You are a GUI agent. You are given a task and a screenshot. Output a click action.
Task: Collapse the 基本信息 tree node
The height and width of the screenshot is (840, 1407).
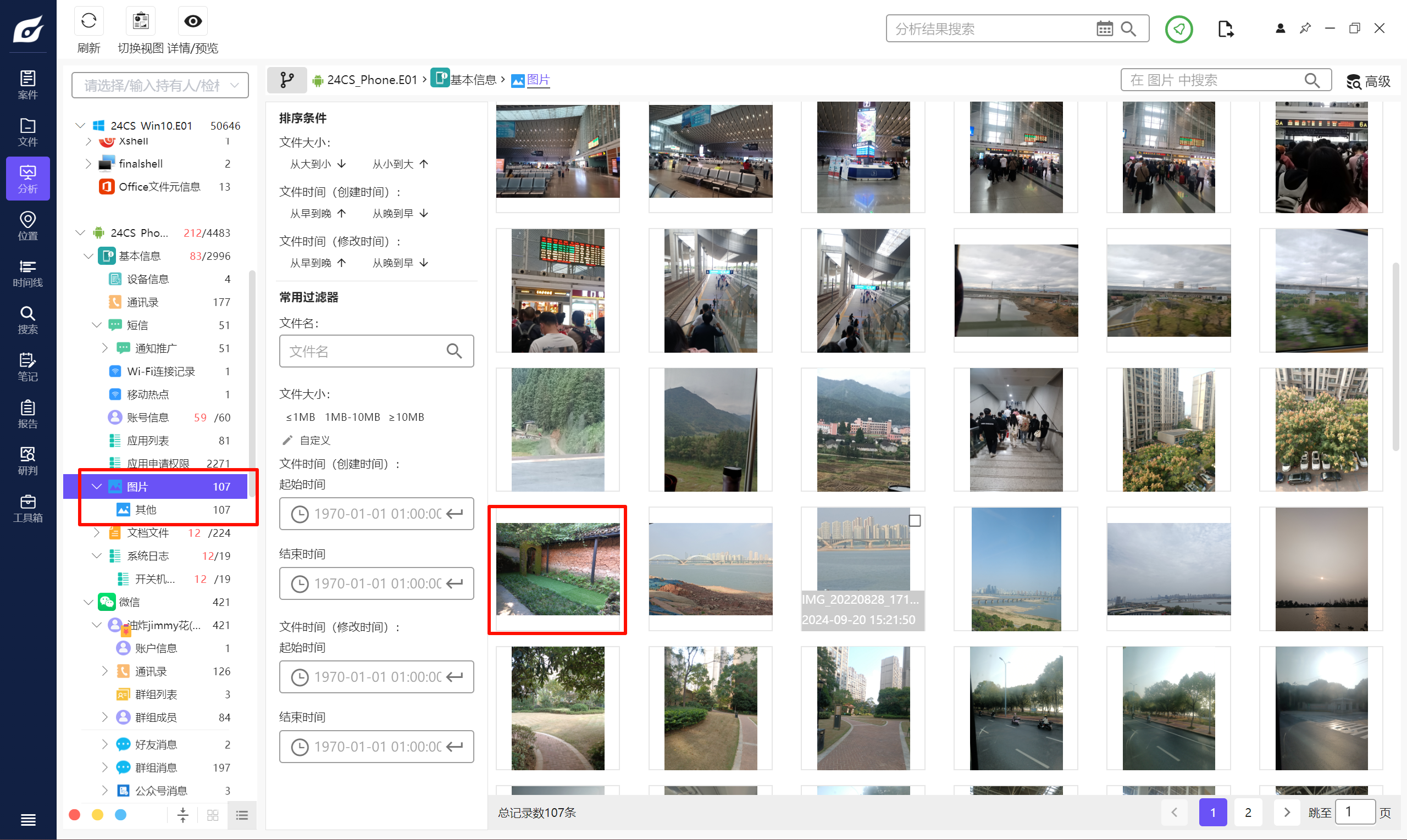(x=88, y=256)
